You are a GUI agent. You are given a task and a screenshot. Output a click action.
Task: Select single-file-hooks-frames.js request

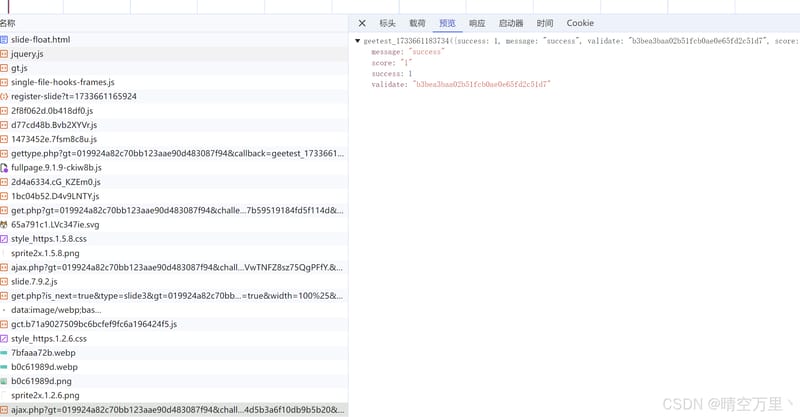pos(174,82)
